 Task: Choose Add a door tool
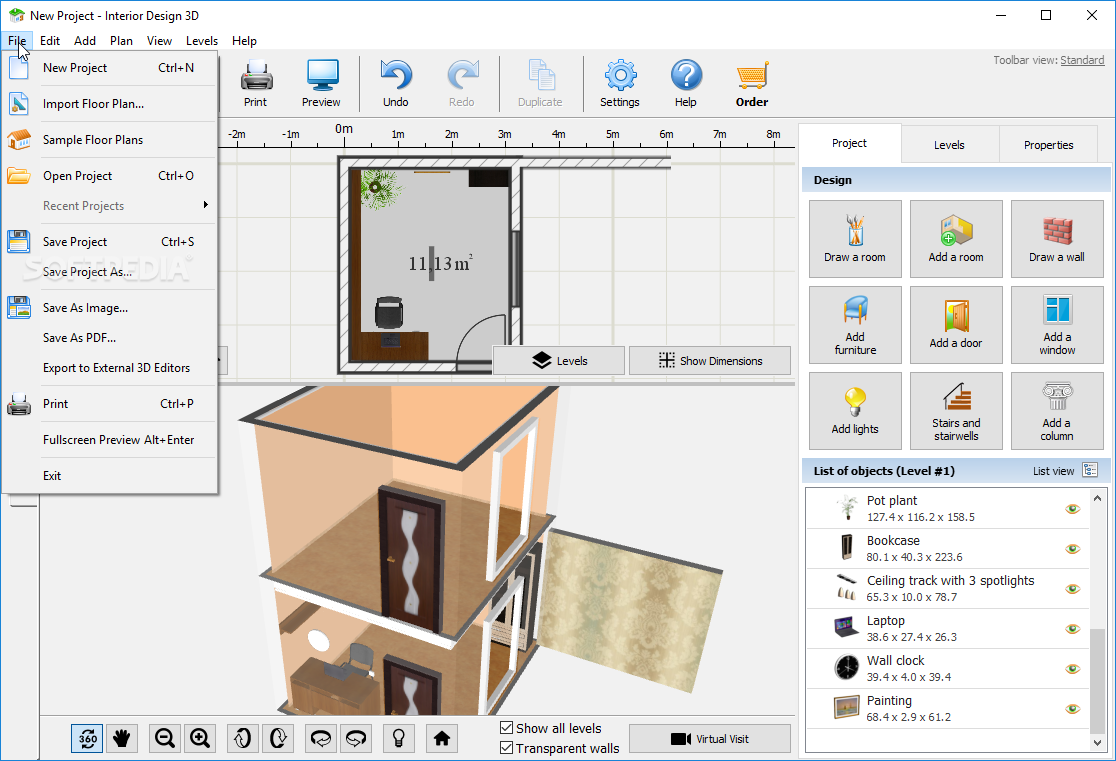pyautogui.click(x=956, y=325)
